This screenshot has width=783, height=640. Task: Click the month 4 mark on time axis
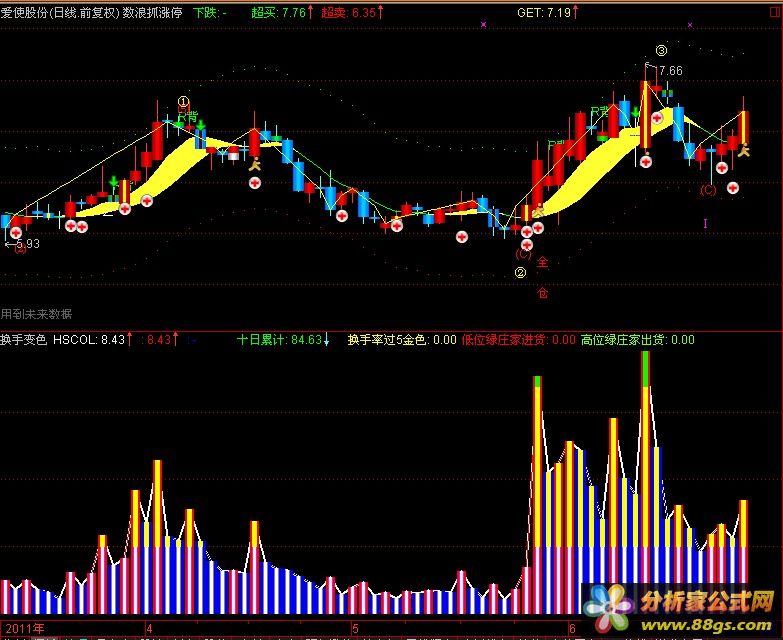(x=149, y=629)
